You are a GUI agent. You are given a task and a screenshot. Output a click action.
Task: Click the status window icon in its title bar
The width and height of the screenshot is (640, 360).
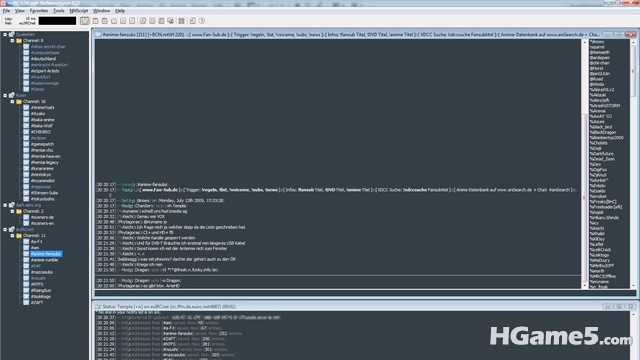(98, 307)
